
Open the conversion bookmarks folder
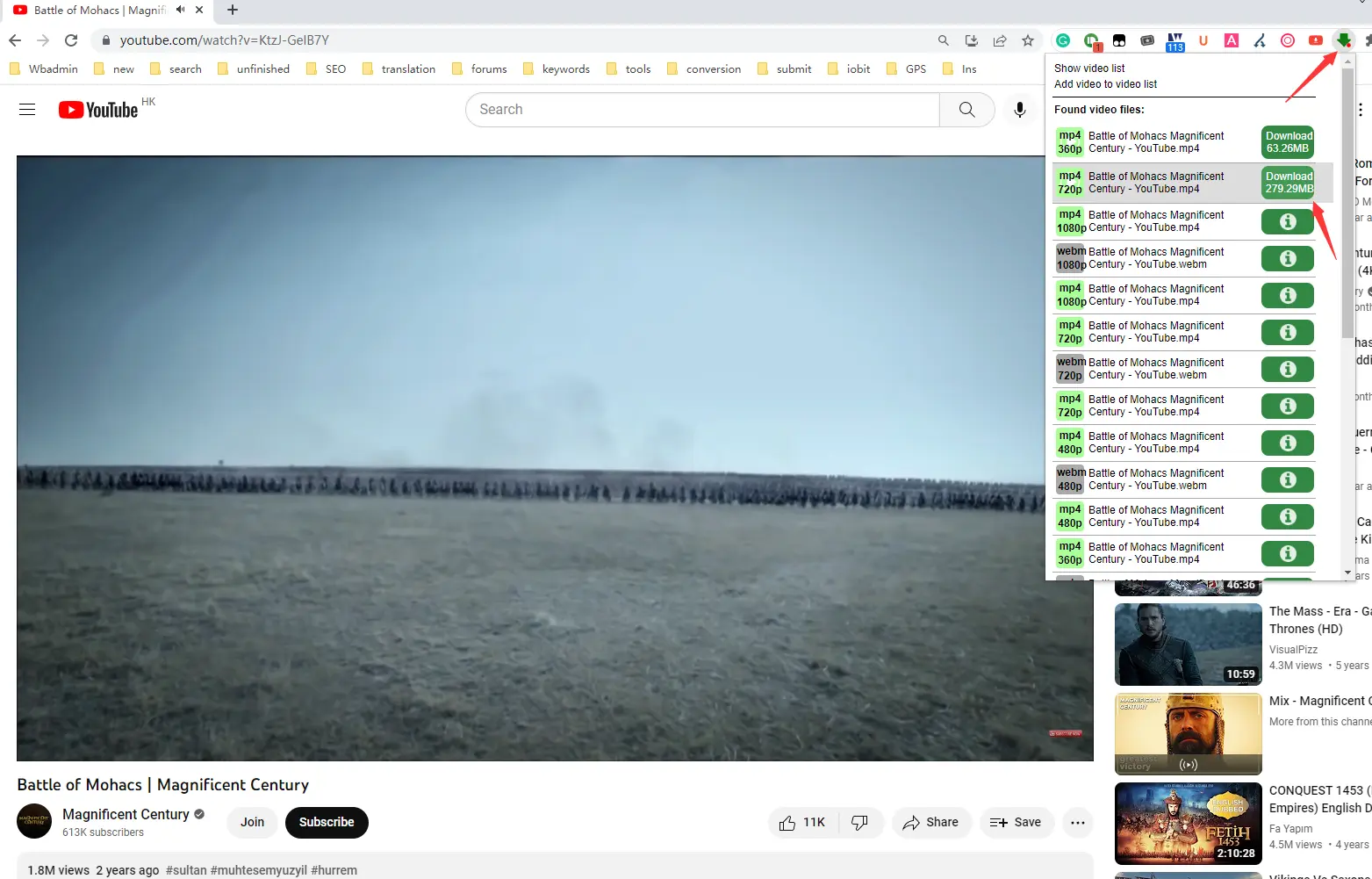point(704,68)
